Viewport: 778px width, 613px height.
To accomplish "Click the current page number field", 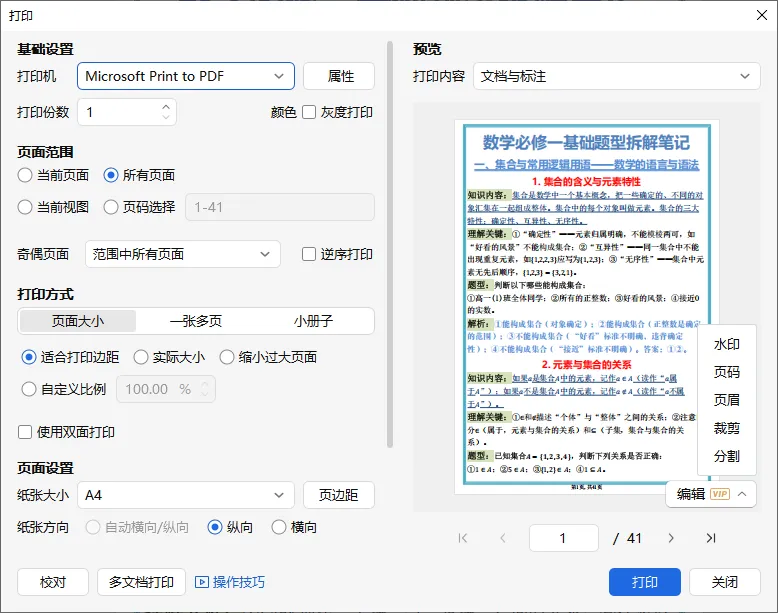I will (564, 538).
